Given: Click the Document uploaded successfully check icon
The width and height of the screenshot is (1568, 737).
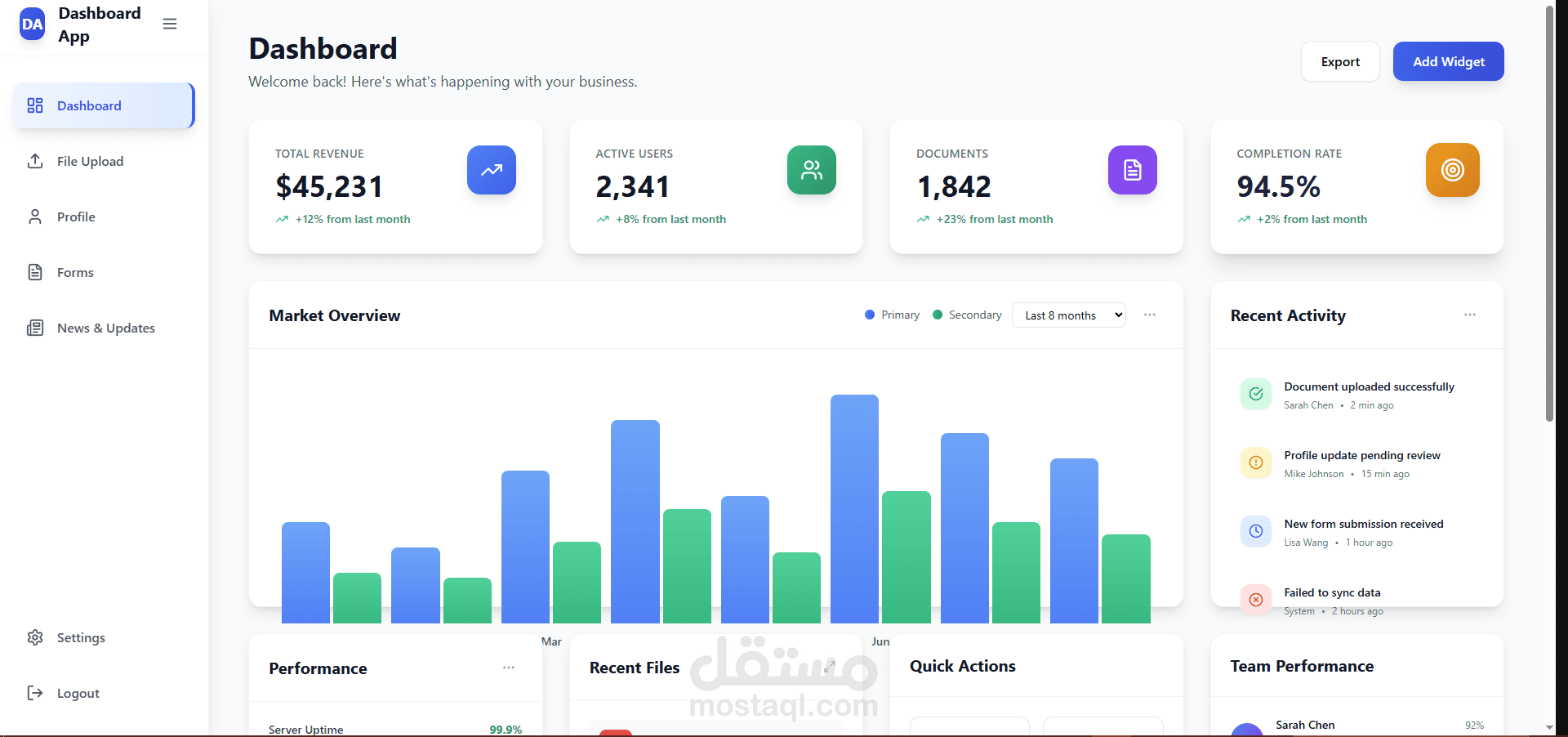Looking at the screenshot, I should click(x=1255, y=394).
